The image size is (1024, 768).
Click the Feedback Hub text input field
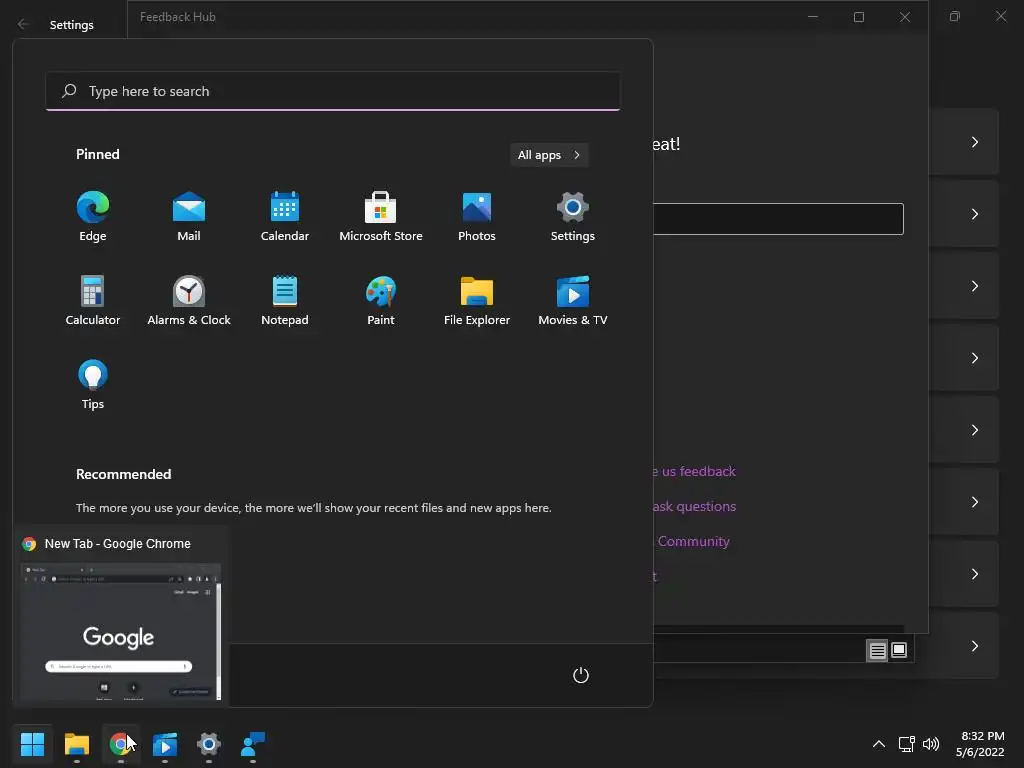(778, 219)
